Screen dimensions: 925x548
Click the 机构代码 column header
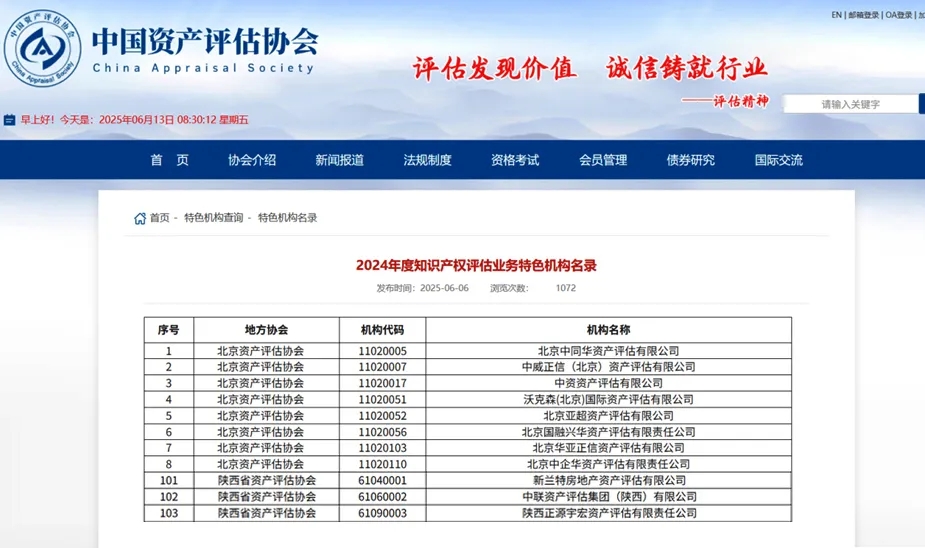[x=382, y=330]
